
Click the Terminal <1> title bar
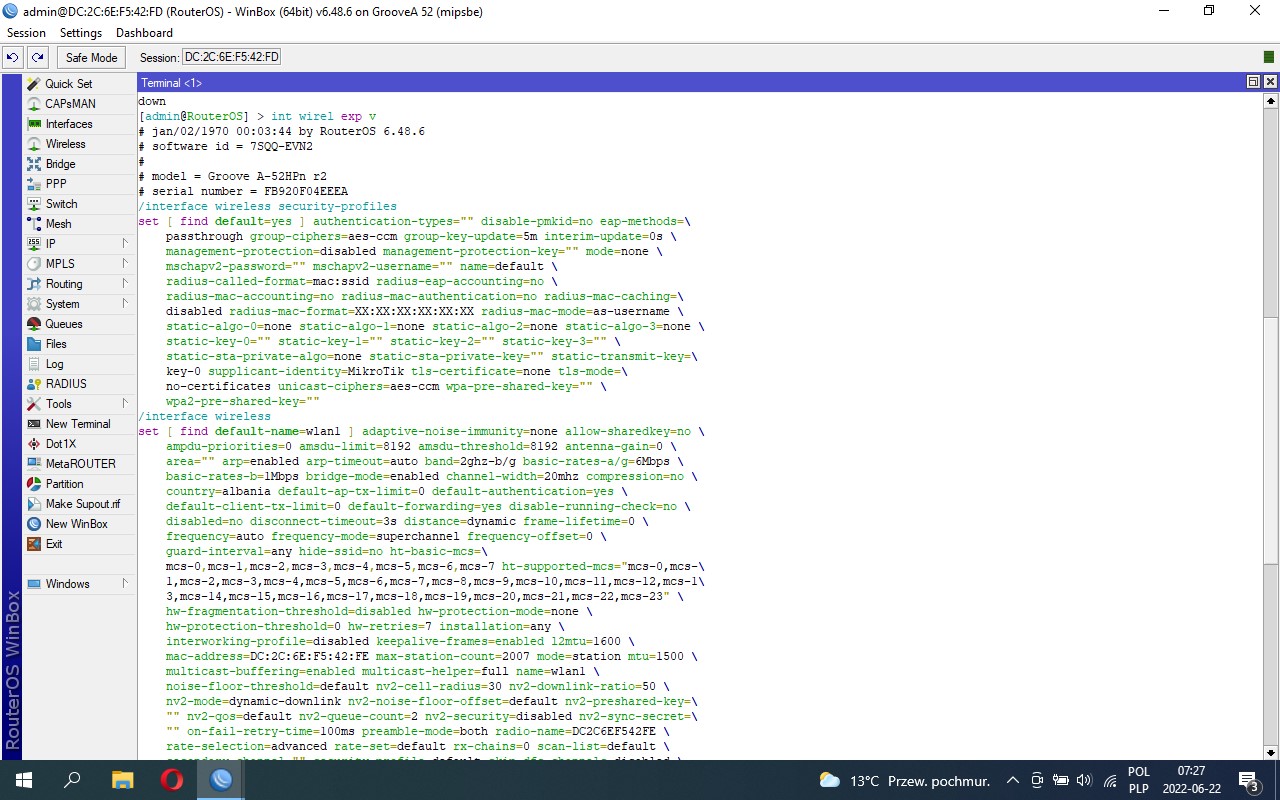(x=690, y=82)
